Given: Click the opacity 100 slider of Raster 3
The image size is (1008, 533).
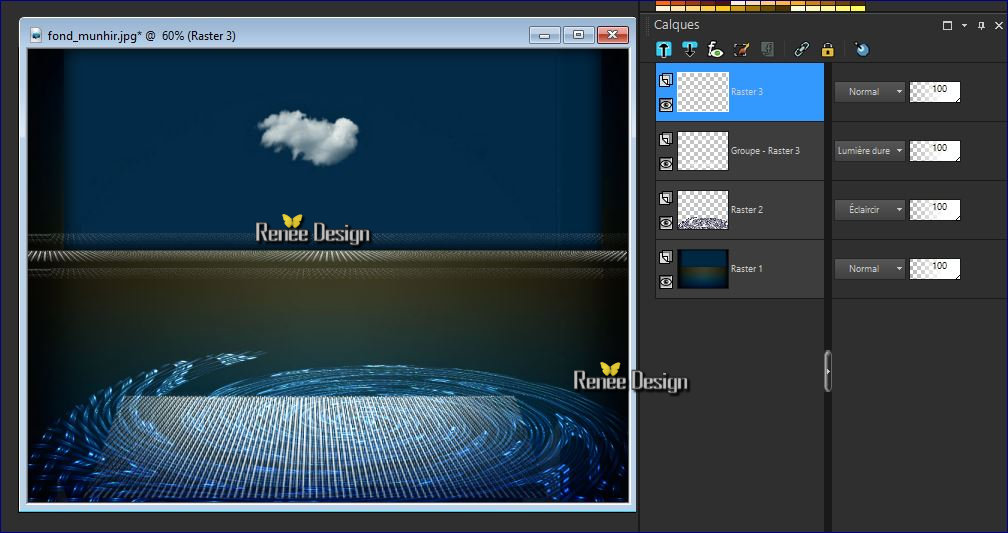Looking at the screenshot, I should click(x=935, y=92).
